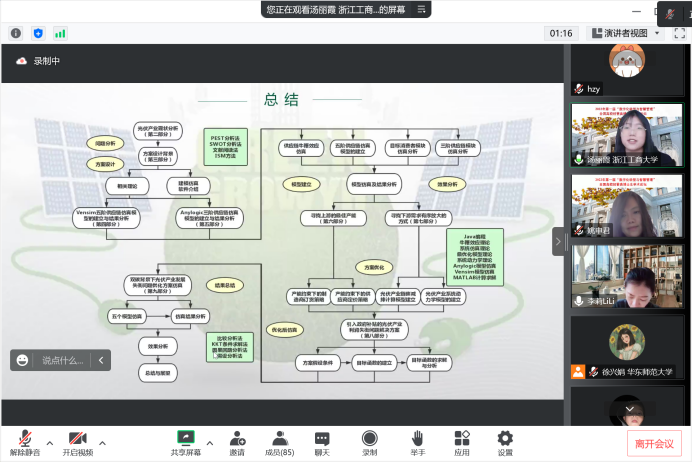This screenshot has width=692, height=462.
Task: Open 设置 settings gear icon
Action: click(505, 443)
